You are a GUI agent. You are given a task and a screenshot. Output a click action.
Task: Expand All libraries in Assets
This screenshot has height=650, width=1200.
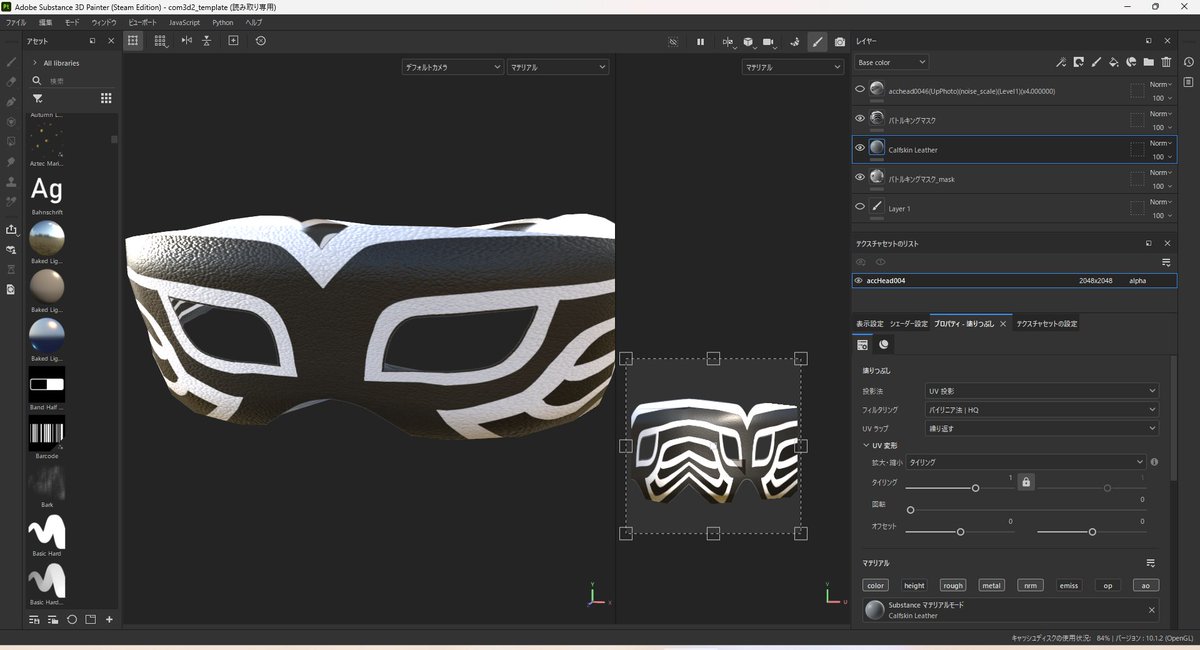coord(35,62)
